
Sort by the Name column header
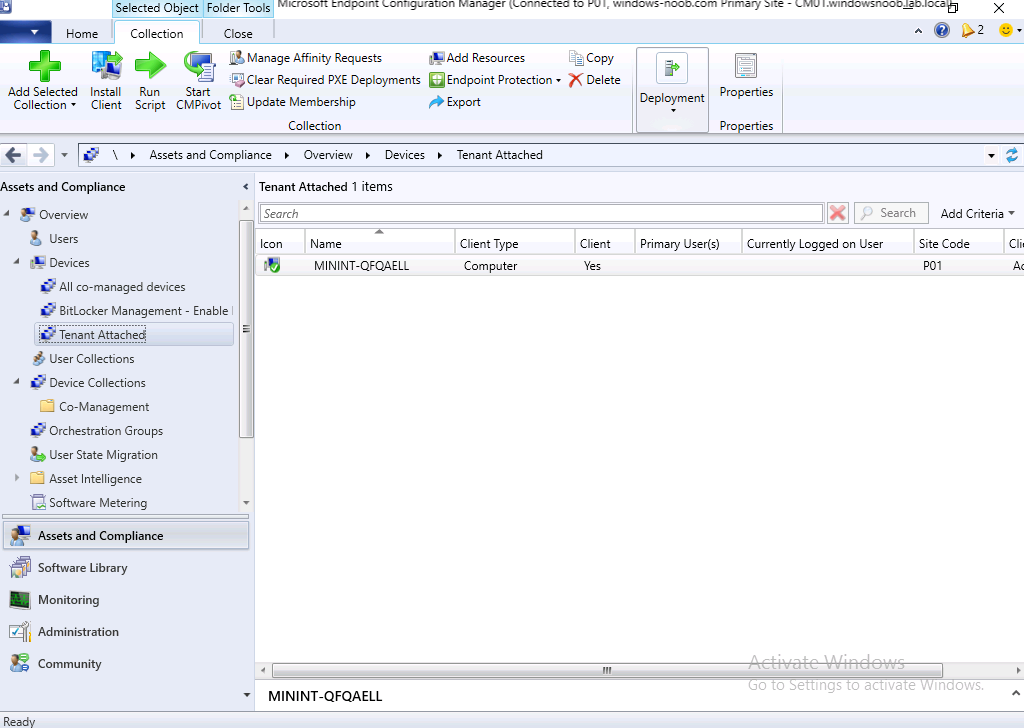(379, 243)
